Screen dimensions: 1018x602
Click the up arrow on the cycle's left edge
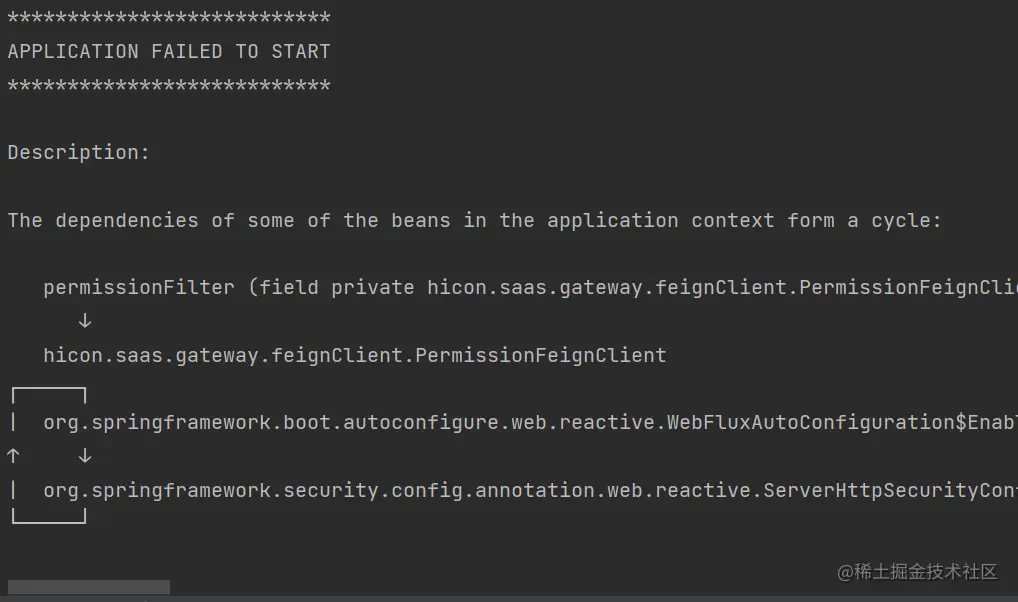pyautogui.click(x=13, y=456)
